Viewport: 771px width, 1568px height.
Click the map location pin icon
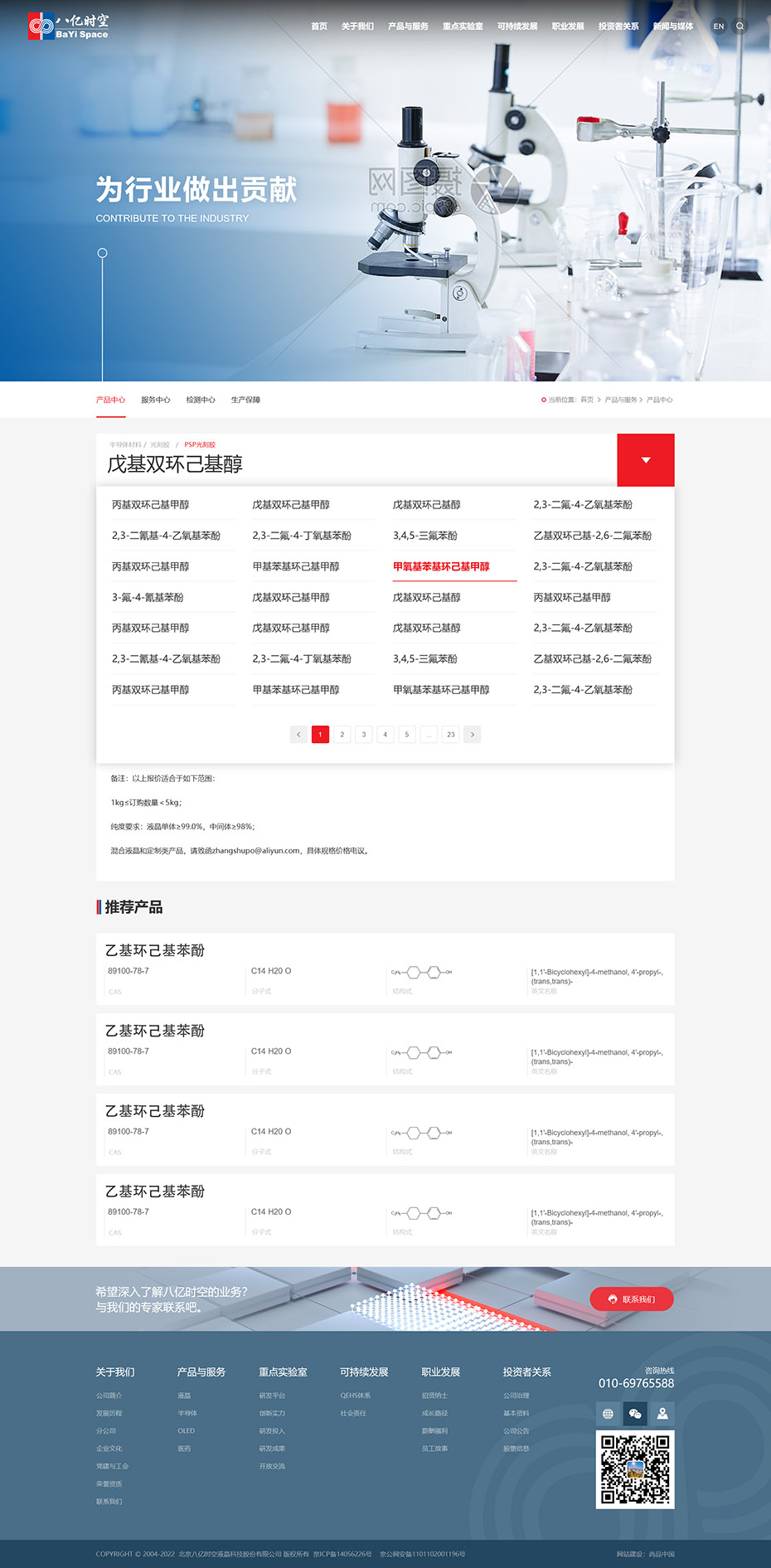click(x=662, y=1414)
